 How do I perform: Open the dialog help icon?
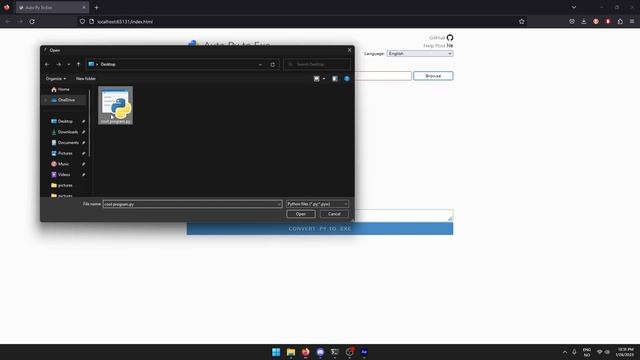point(347,79)
